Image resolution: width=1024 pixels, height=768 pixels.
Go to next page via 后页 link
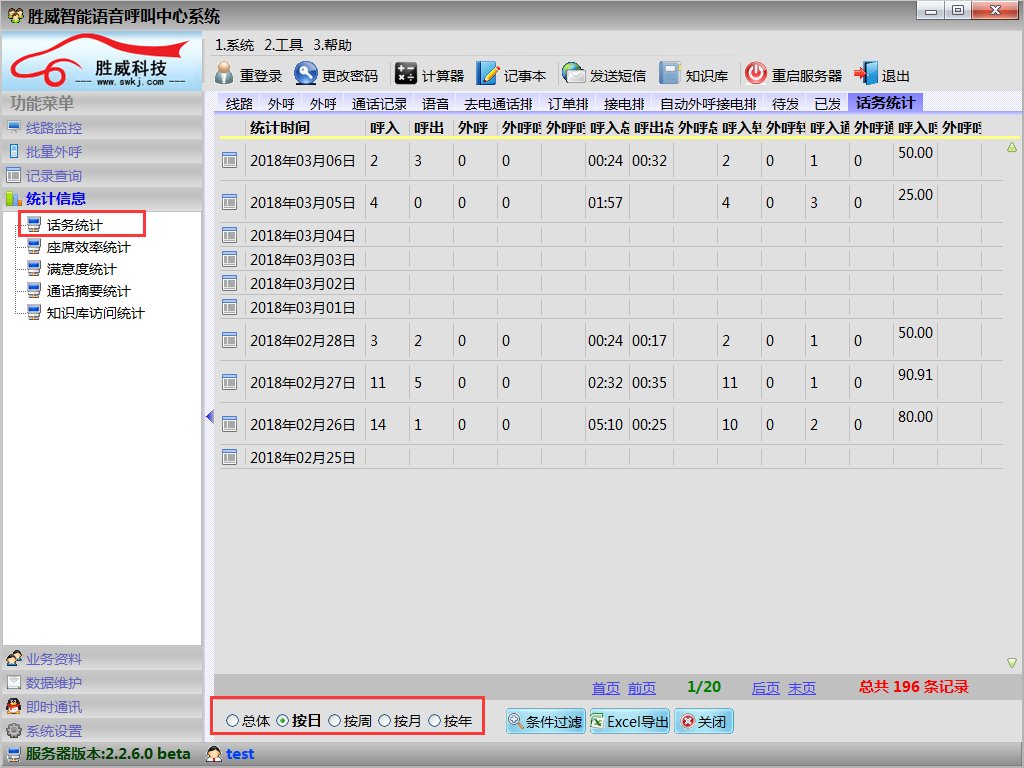tap(765, 688)
